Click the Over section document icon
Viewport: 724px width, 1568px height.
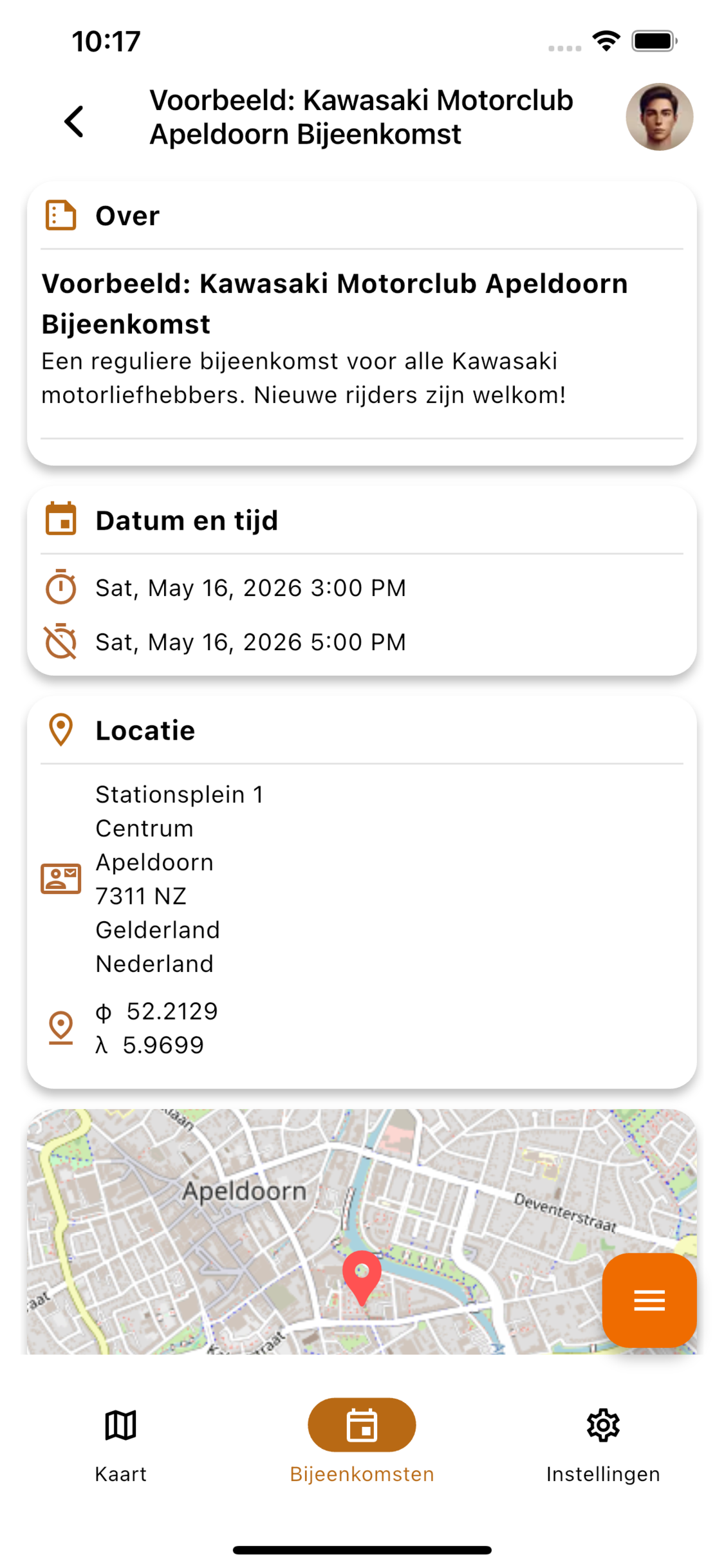pos(61,215)
